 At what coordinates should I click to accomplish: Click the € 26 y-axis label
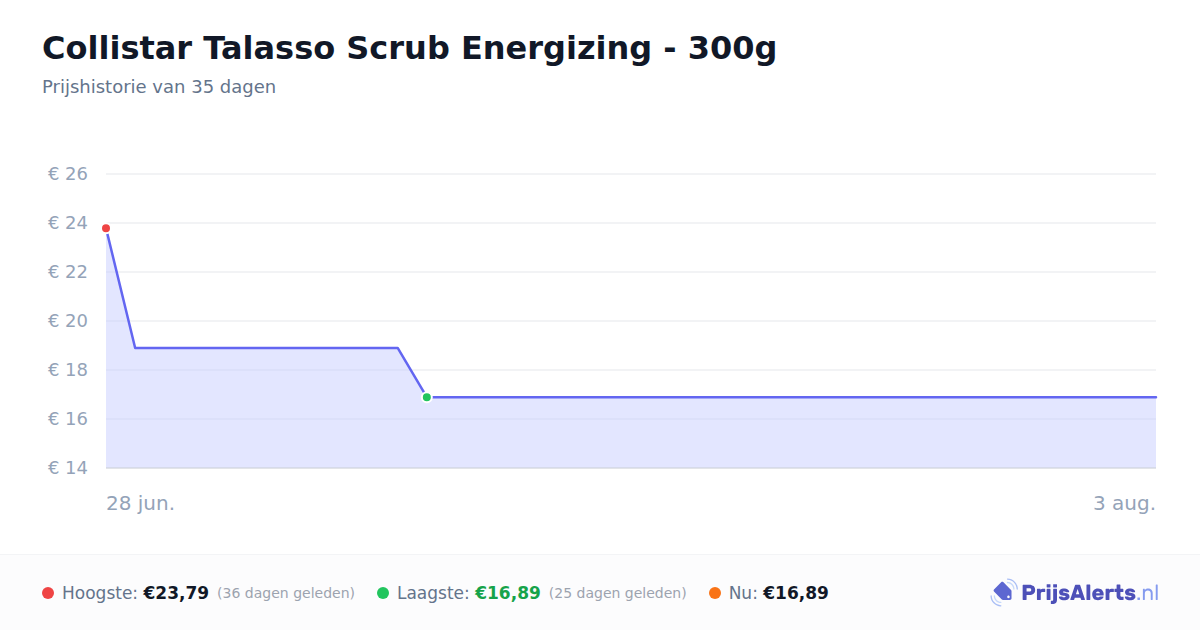(68, 174)
